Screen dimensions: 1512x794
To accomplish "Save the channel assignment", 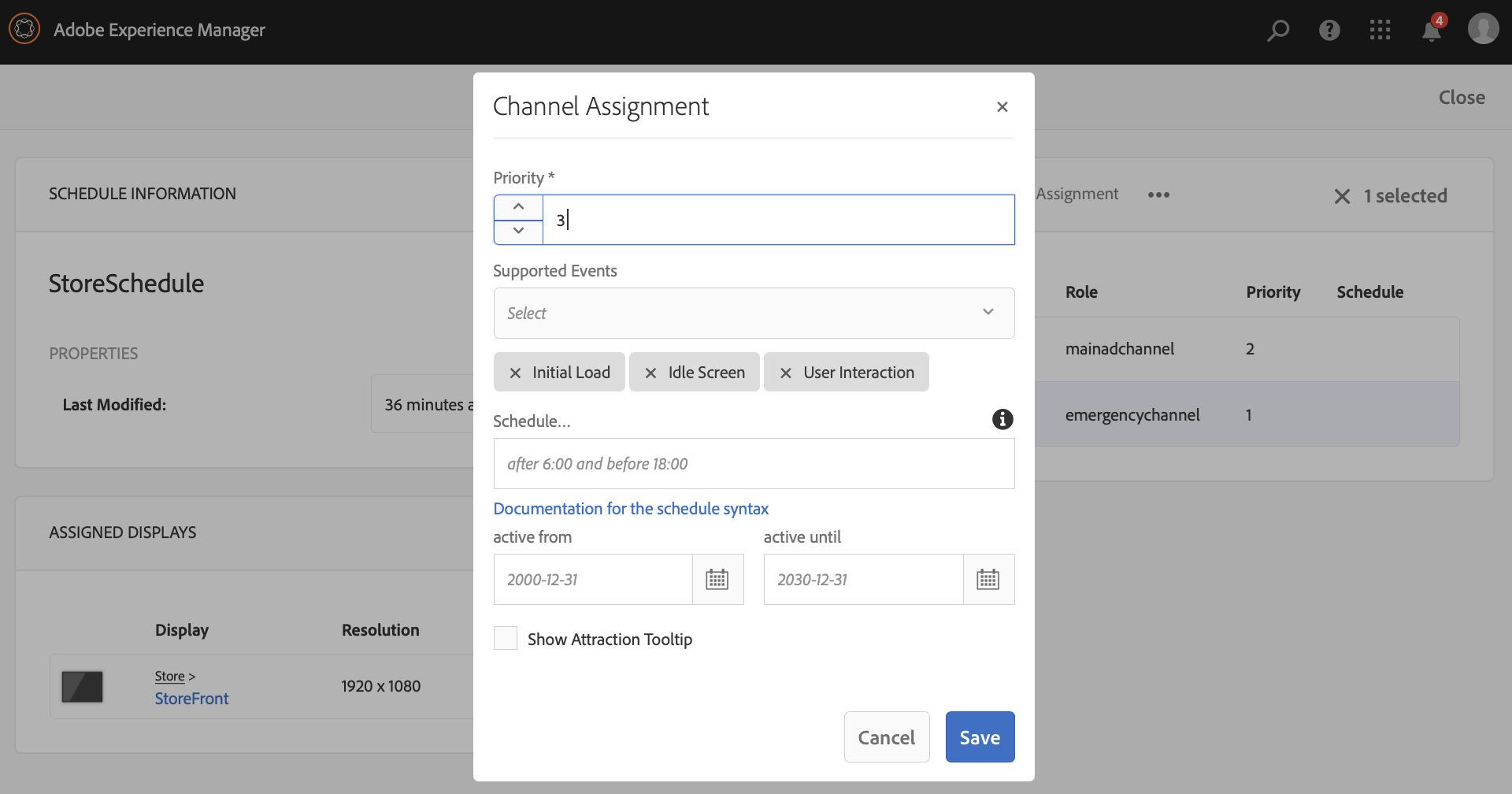I will pos(979,737).
